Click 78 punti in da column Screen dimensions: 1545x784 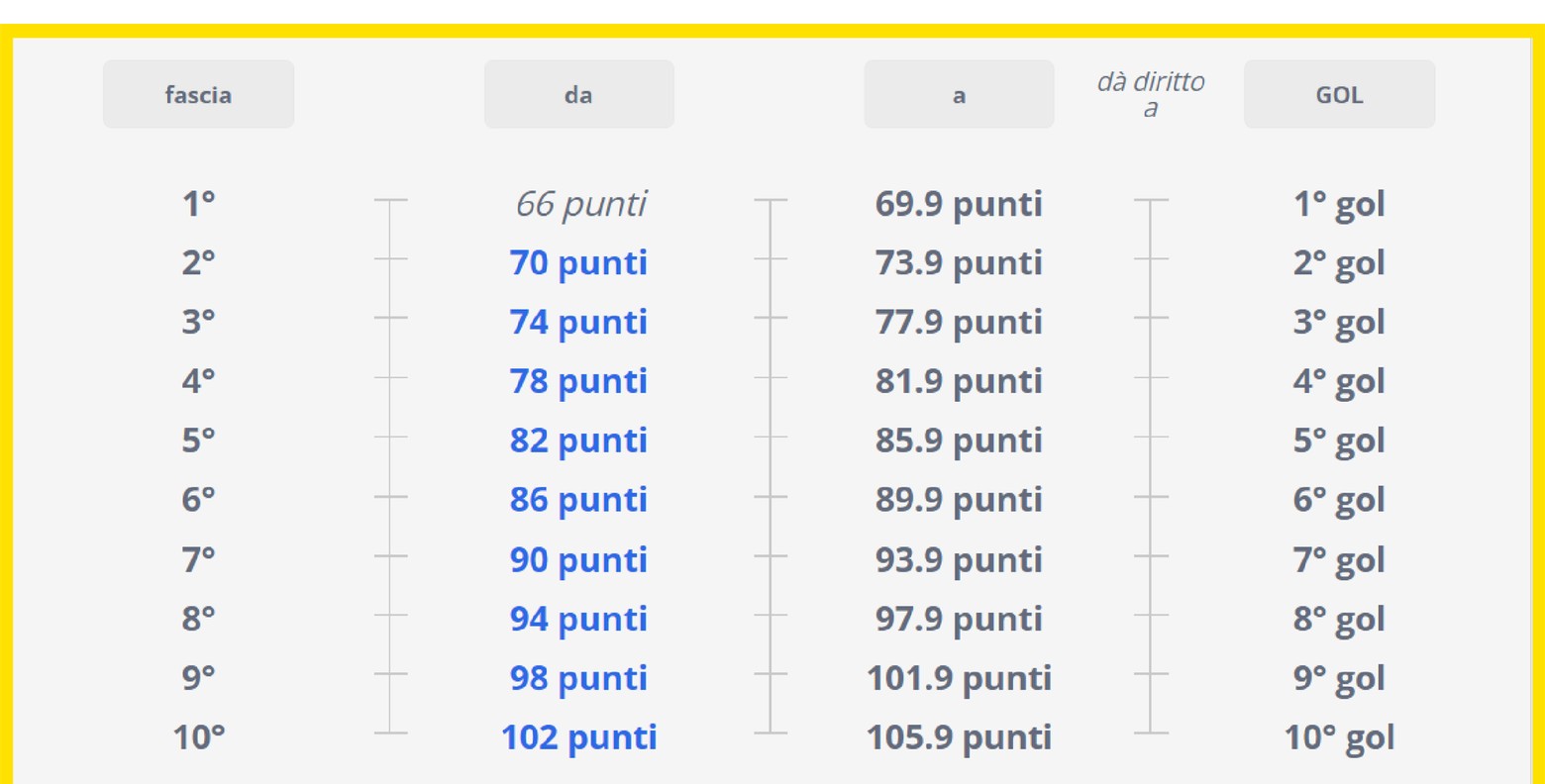pos(578,382)
